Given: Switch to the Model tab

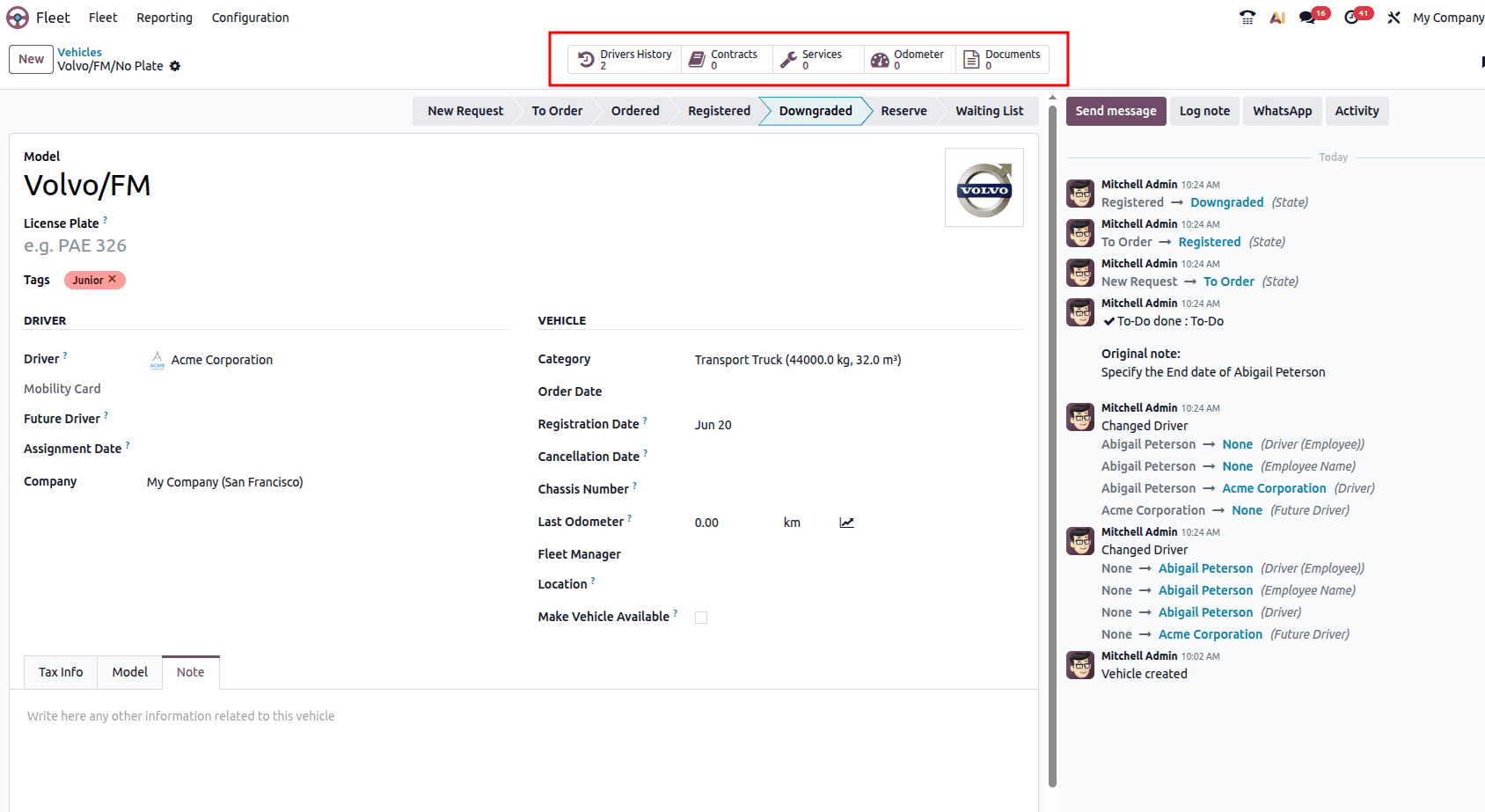Looking at the screenshot, I should [x=130, y=672].
